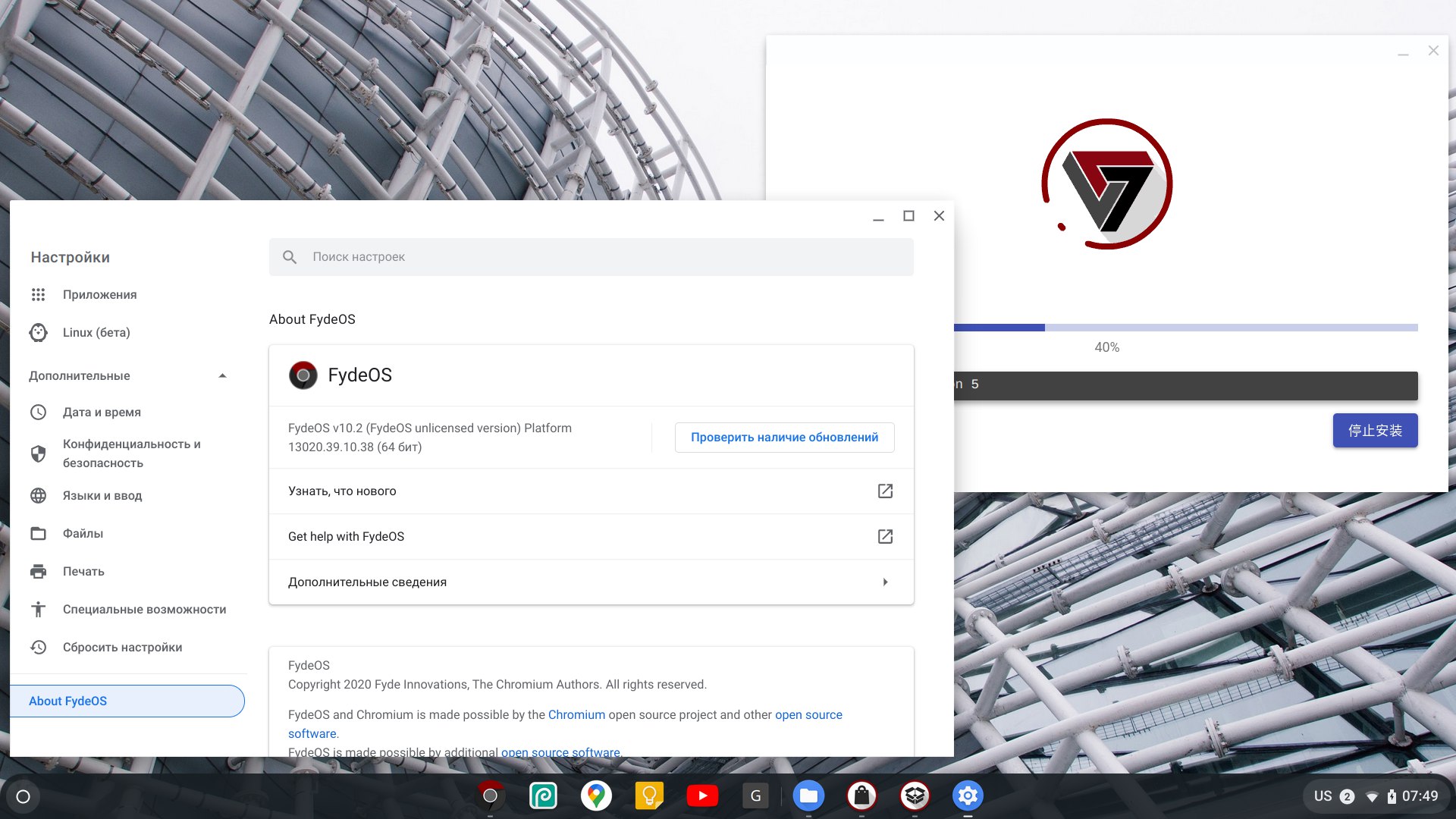Click the Copyright 2020 Fyde Innovations line
Image resolution: width=1456 pixels, height=819 pixels.
click(x=497, y=684)
